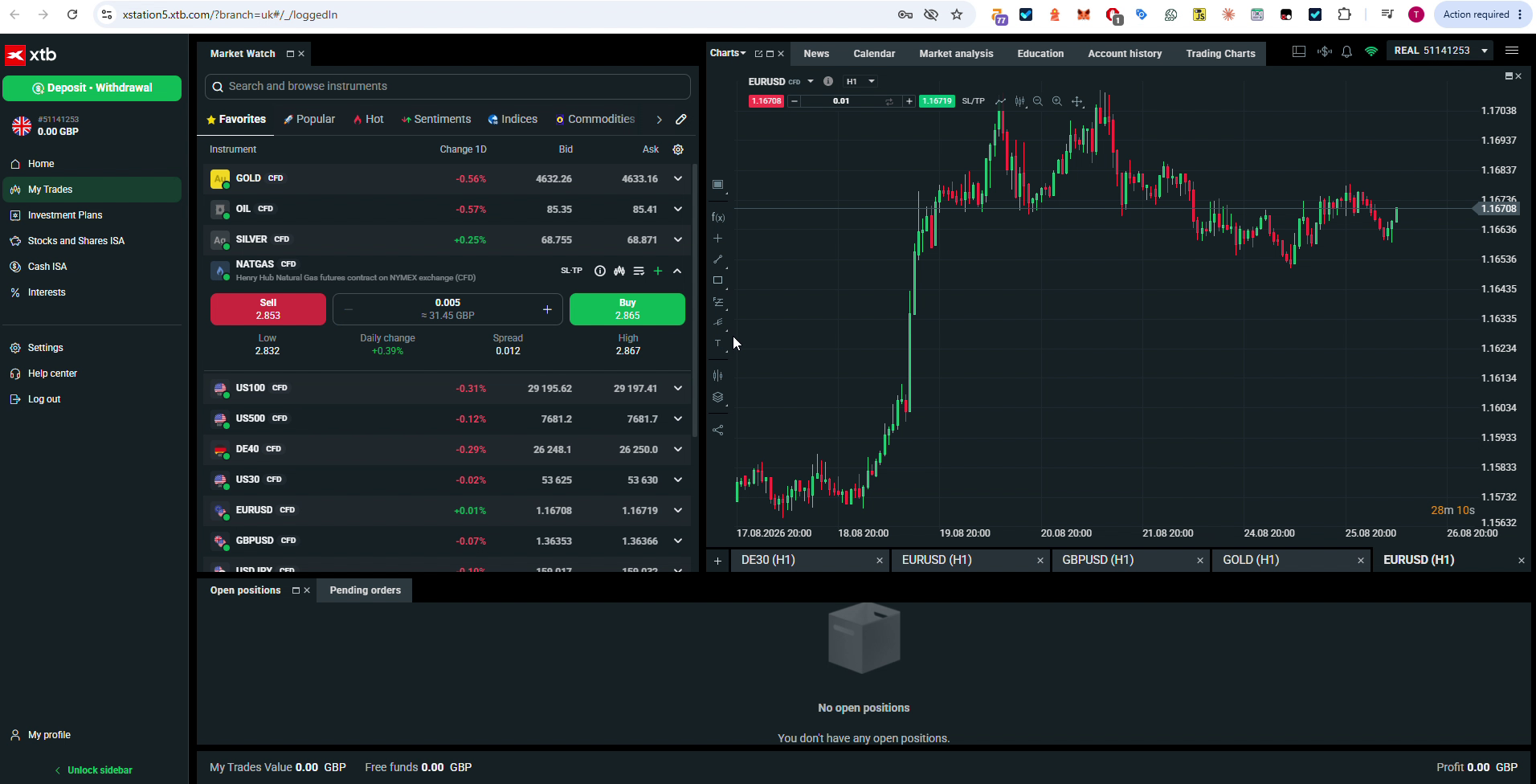Increase NATGAS volume with plus stepper

tap(547, 309)
